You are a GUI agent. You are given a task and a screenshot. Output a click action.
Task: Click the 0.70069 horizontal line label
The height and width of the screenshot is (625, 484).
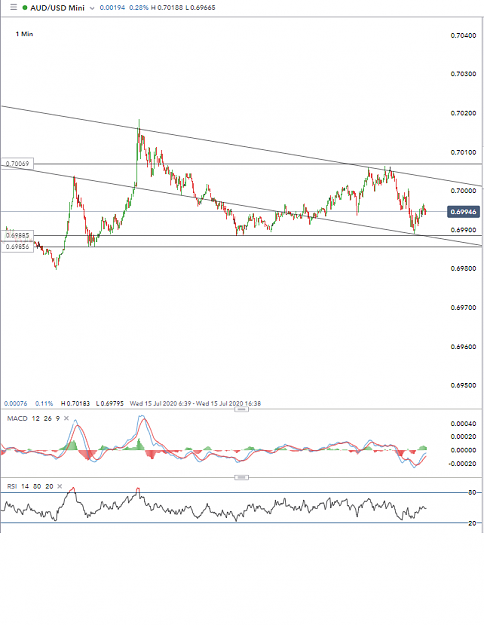pos(18,163)
